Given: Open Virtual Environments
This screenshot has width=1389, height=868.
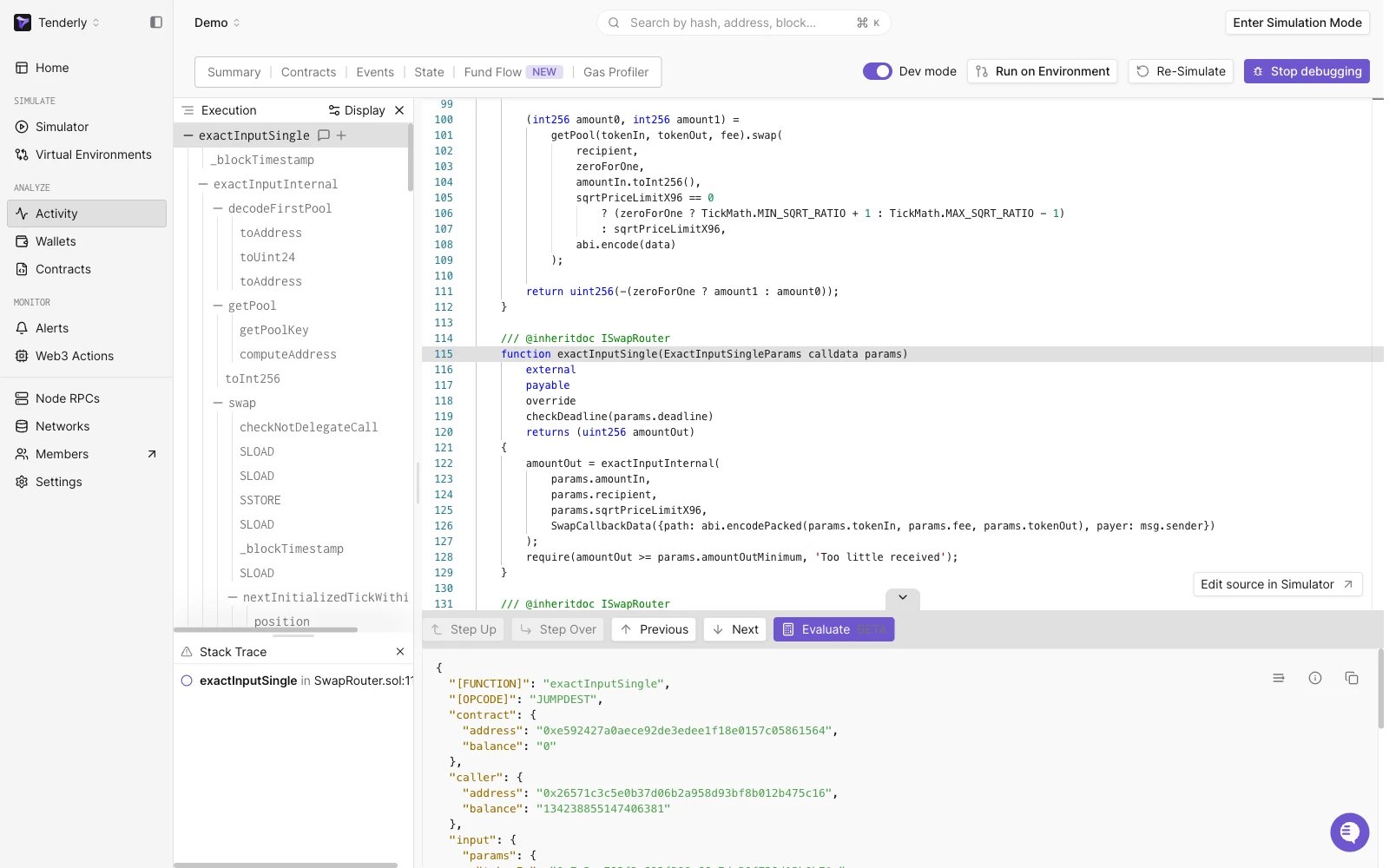Looking at the screenshot, I should [87, 155].
